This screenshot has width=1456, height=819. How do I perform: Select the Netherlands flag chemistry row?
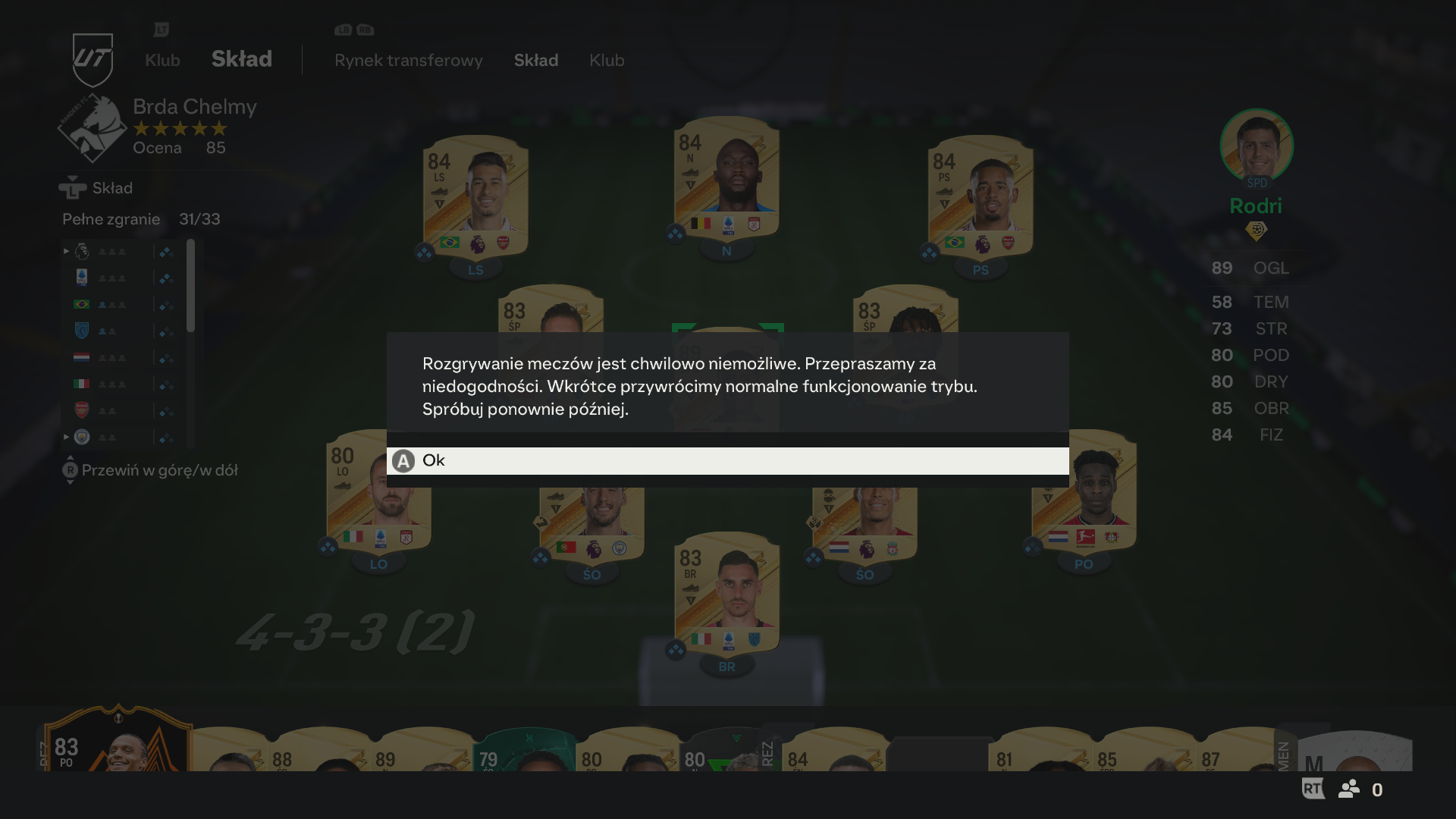tap(121, 357)
